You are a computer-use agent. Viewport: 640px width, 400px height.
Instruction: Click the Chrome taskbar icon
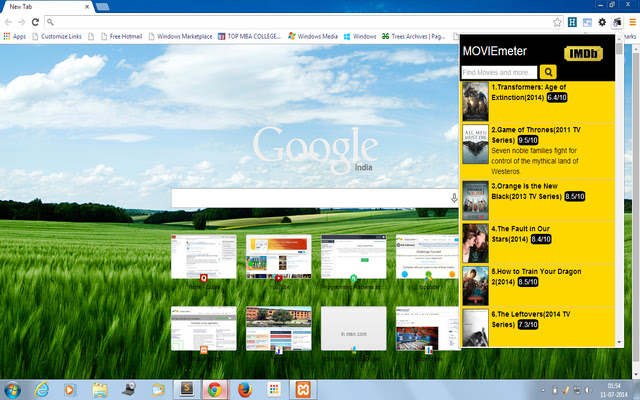[215, 390]
